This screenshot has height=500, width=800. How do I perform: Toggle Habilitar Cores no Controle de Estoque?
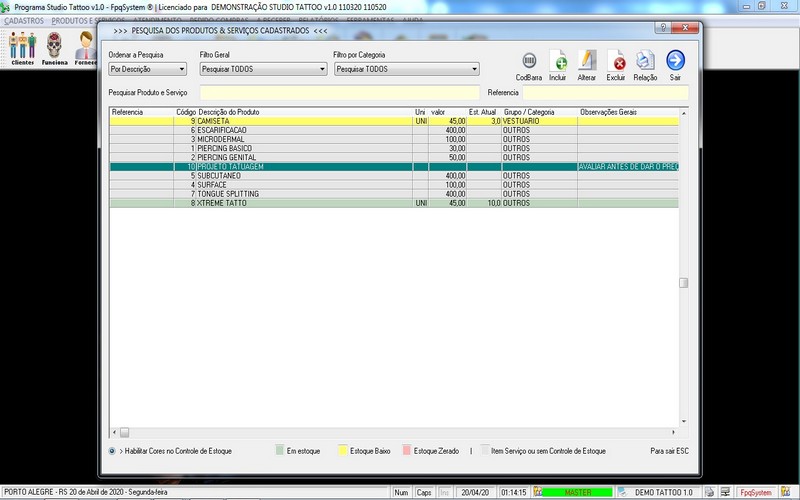pyautogui.click(x=112, y=451)
